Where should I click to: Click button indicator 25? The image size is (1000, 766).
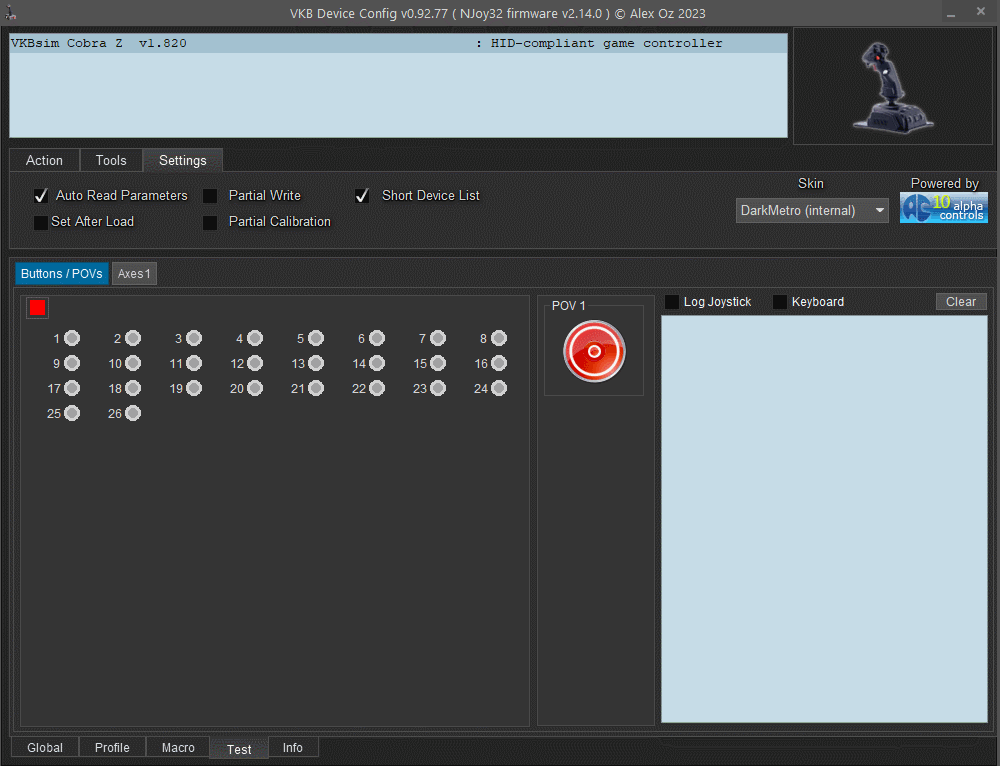pos(72,414)
